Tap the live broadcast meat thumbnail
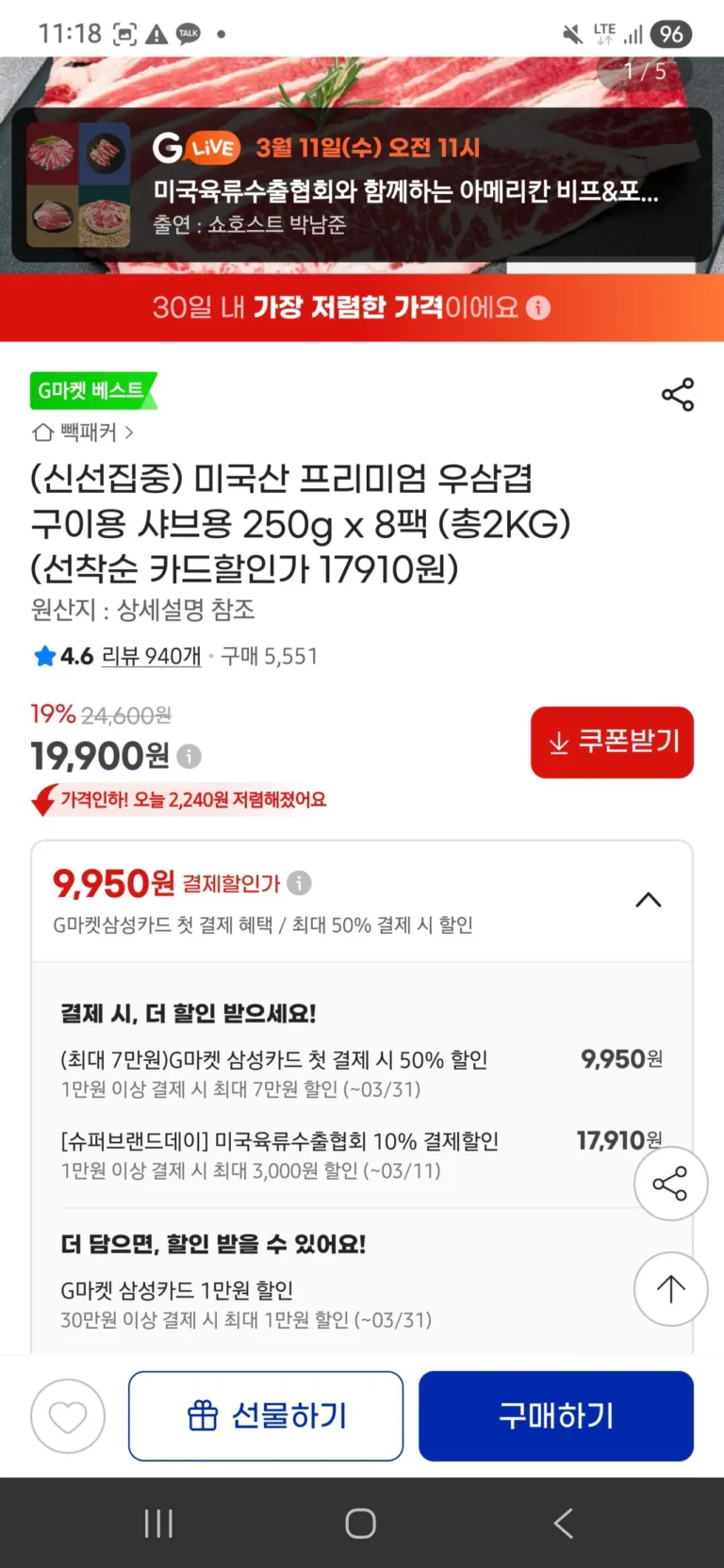 pos(79,185)
